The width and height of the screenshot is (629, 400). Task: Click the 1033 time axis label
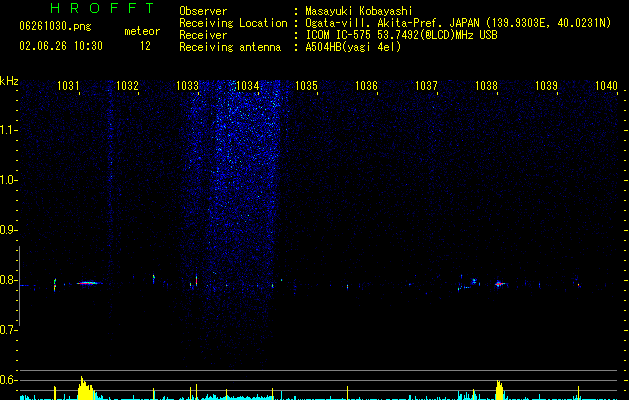(187, 85)
